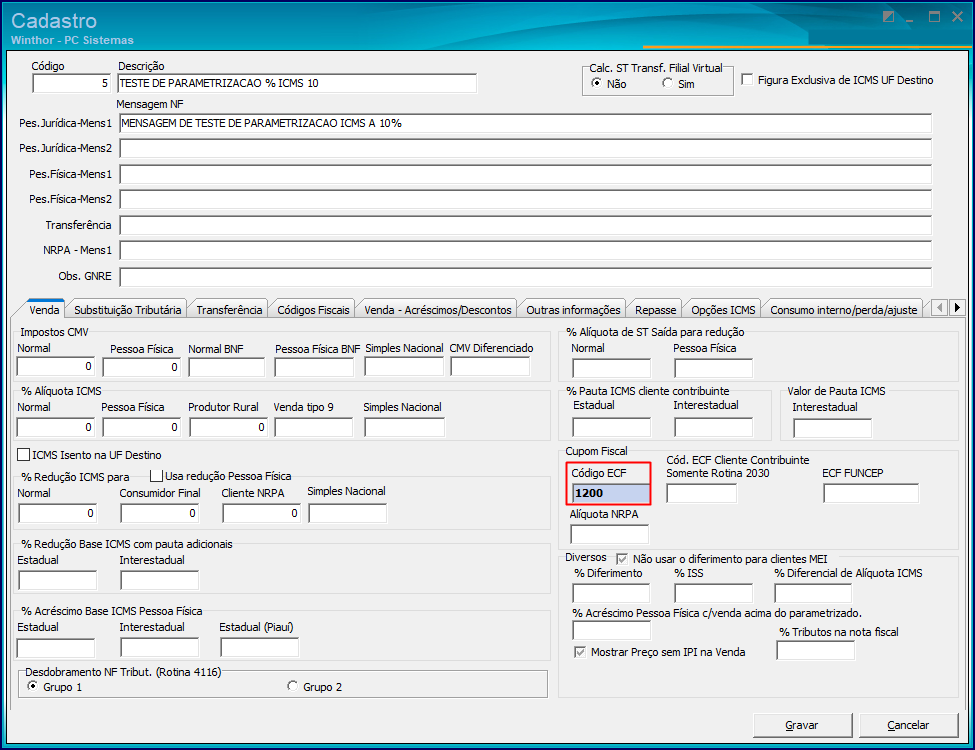Click the Pes.Física-Mens2 field
The width and height of the screenshot is (975, 750).
525,200
